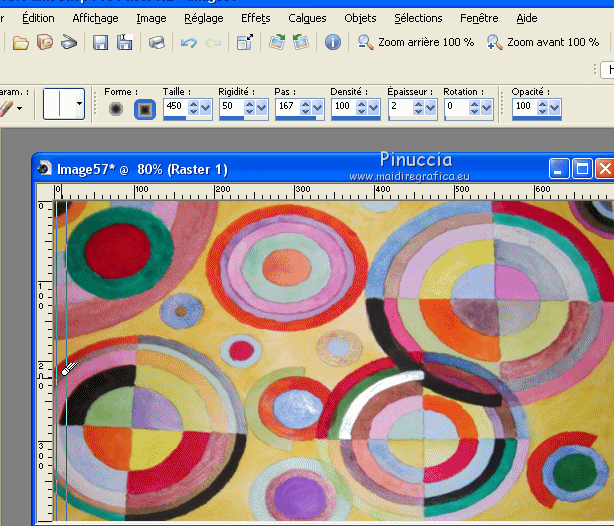Click the Save floppy disk icon

(101, 42)
